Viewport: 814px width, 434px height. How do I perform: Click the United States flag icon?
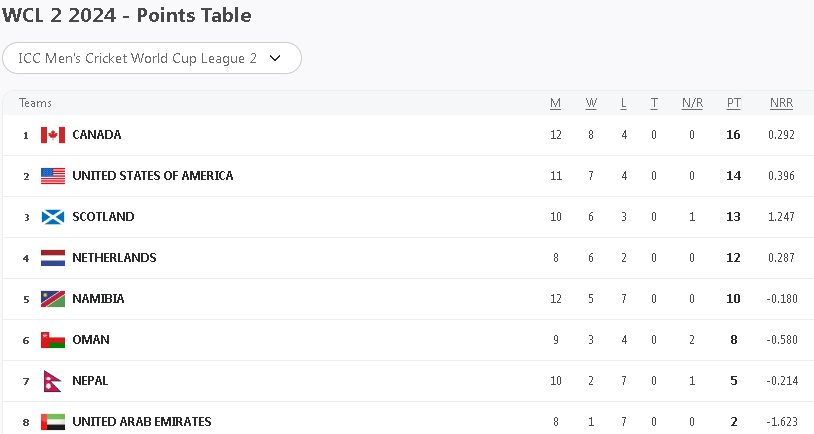(x=53, y=176)
